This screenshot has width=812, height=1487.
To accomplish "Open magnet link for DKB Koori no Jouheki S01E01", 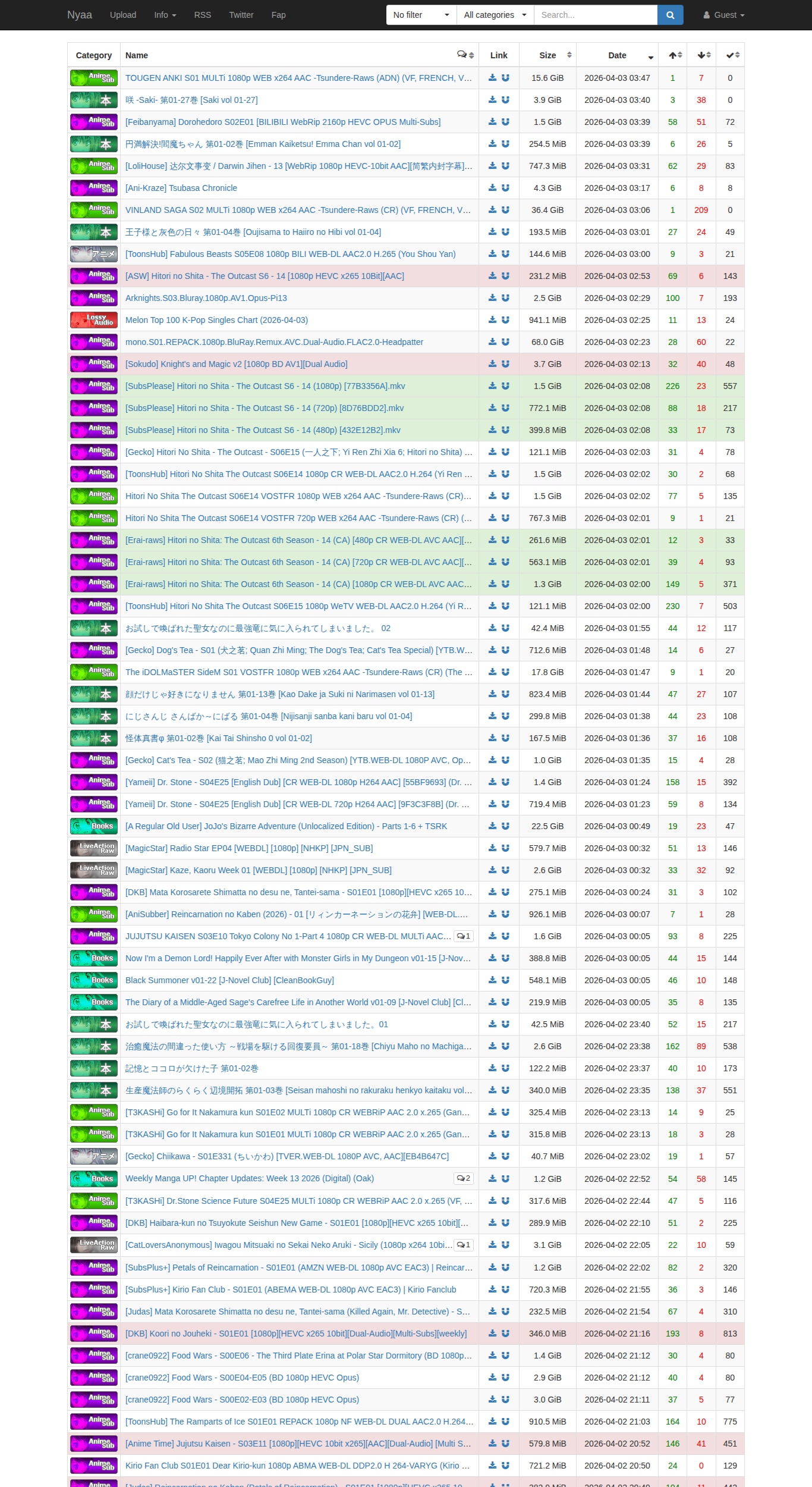I will click(x=505, y=1334).
